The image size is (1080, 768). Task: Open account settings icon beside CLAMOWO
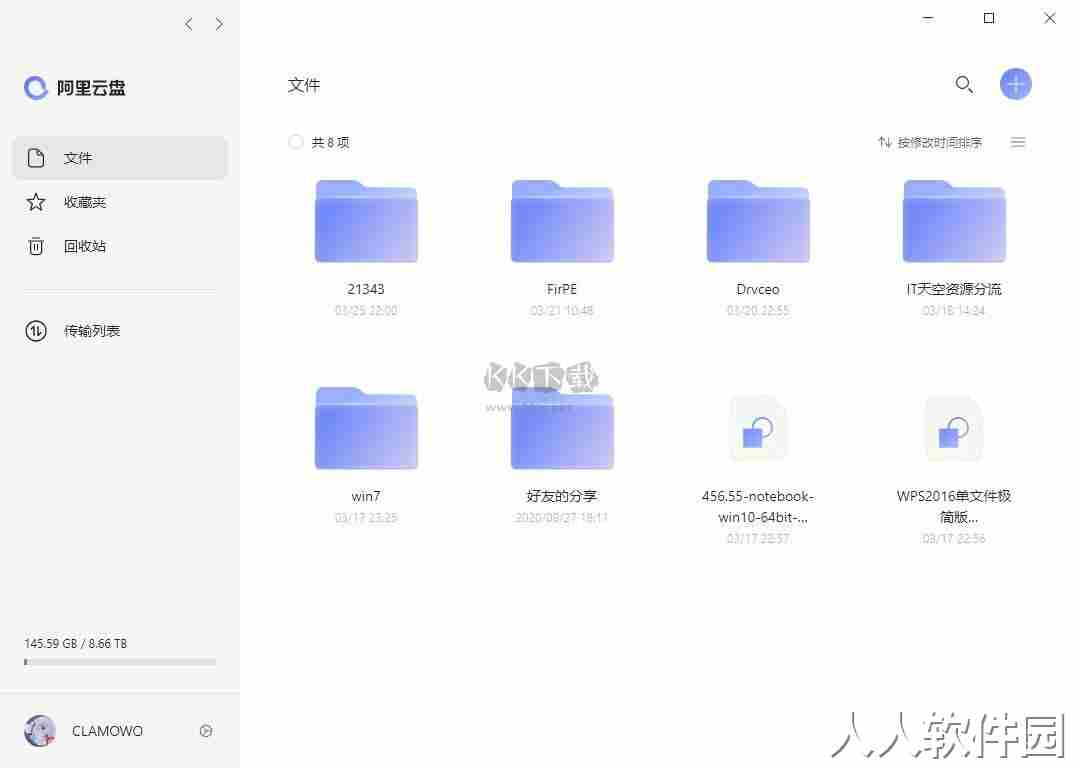click(205, 731)
